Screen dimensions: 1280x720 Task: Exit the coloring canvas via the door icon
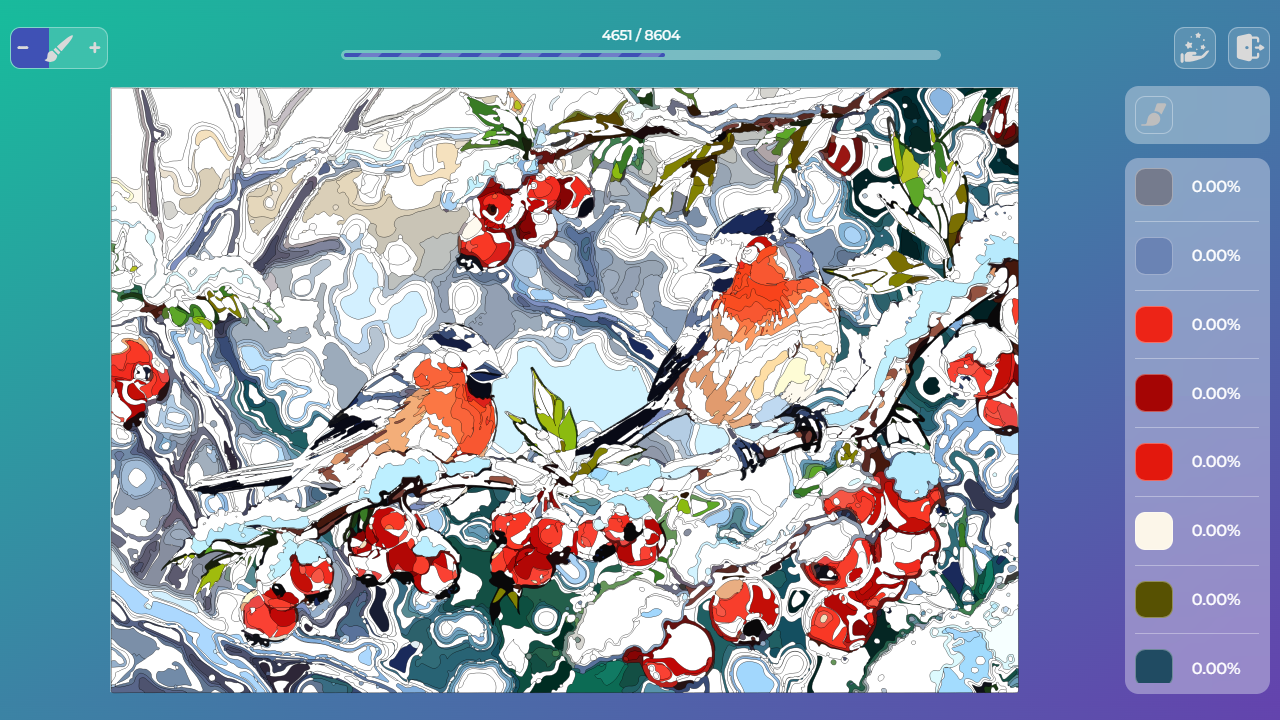(1247, 47)
